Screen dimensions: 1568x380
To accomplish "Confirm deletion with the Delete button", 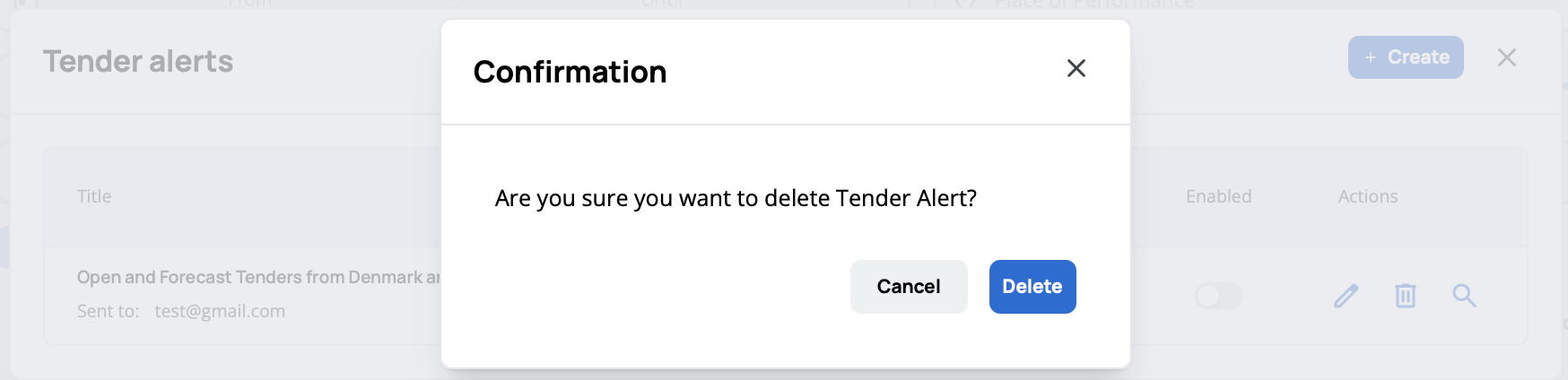I will point(1032,287).
